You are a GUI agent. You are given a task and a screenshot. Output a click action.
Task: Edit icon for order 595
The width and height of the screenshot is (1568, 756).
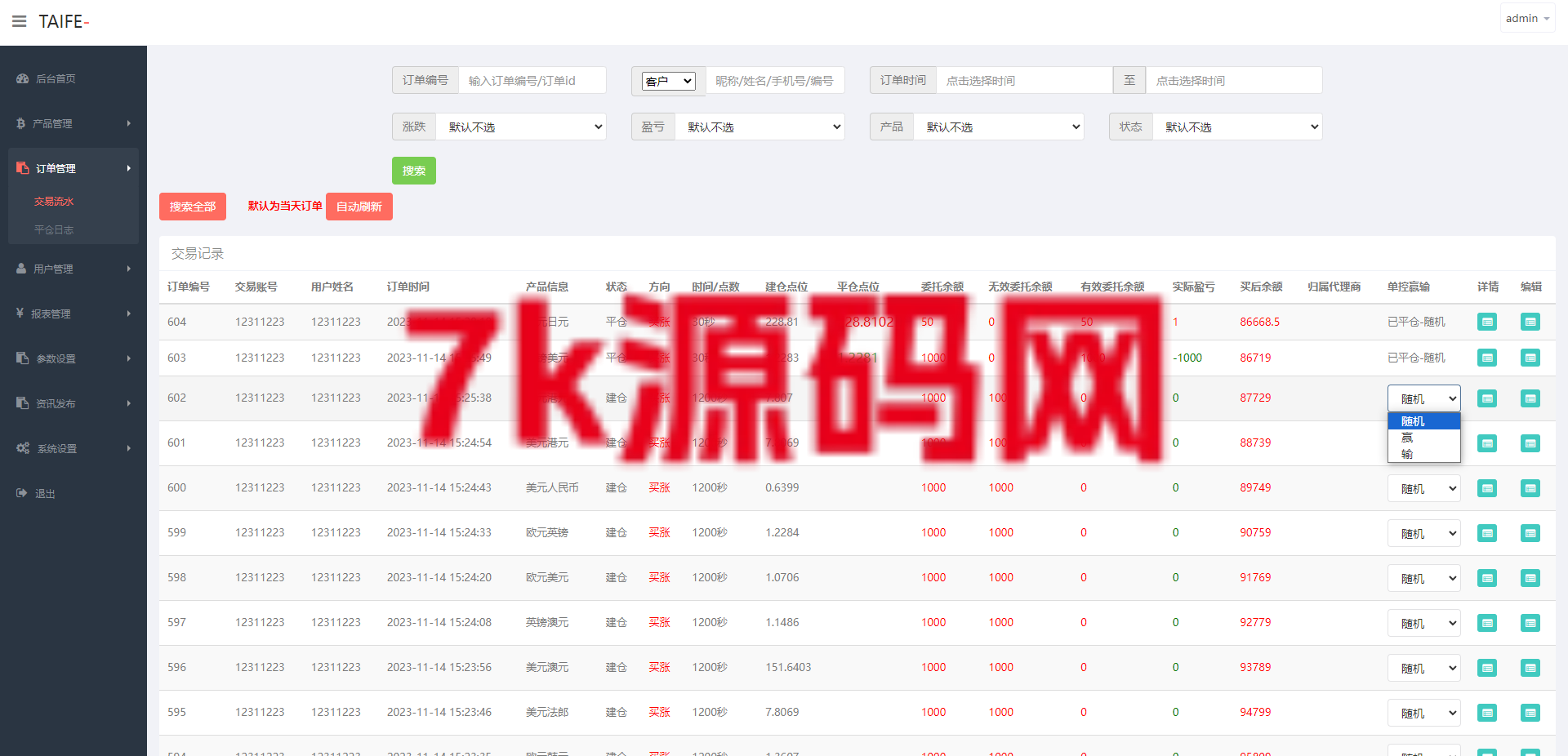pos(1530,713)
